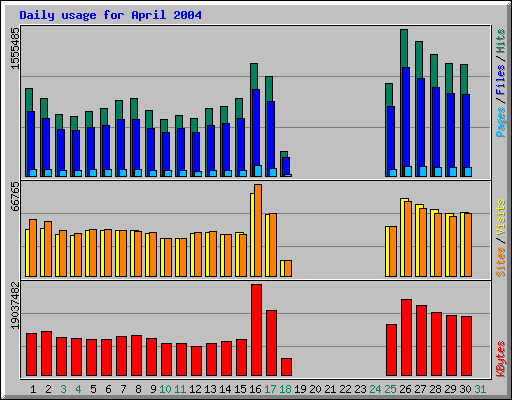Click the red KBytes bar for day 17
Viewport: 512px width, 400px height.
coord(271,343)
